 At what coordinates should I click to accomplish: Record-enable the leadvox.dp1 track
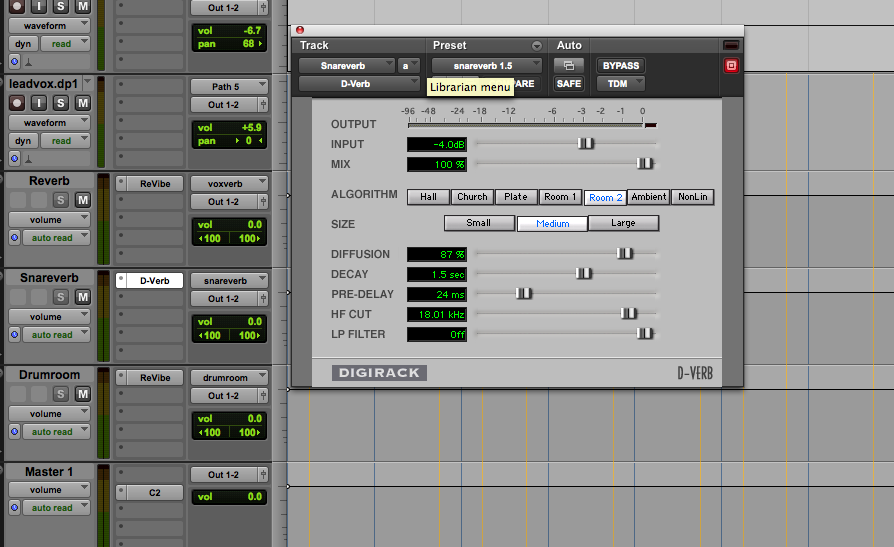pos(17,103)
